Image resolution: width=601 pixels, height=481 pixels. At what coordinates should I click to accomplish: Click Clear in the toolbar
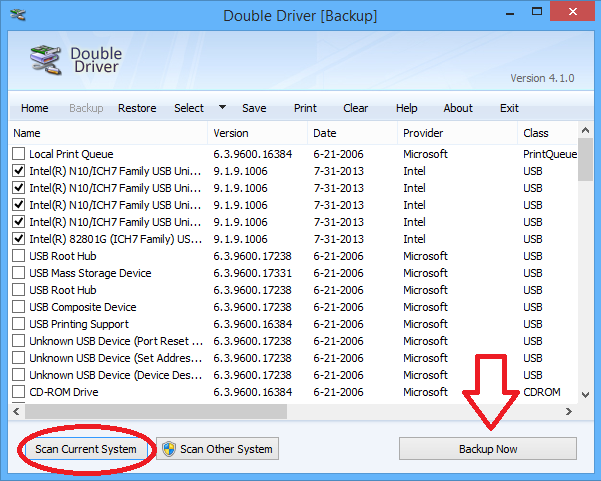(x=356, y=108)
